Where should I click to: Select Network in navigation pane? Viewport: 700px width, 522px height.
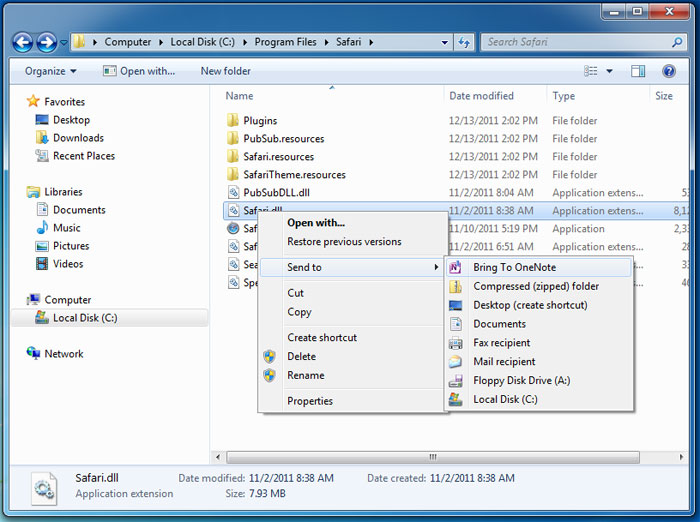coord(64,354)
